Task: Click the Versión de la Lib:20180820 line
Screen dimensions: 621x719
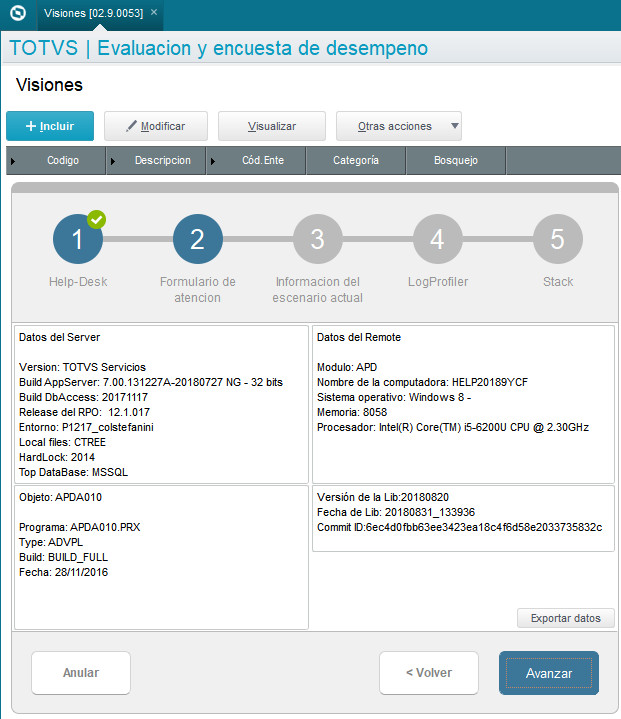Action: [x=383, y=498]
